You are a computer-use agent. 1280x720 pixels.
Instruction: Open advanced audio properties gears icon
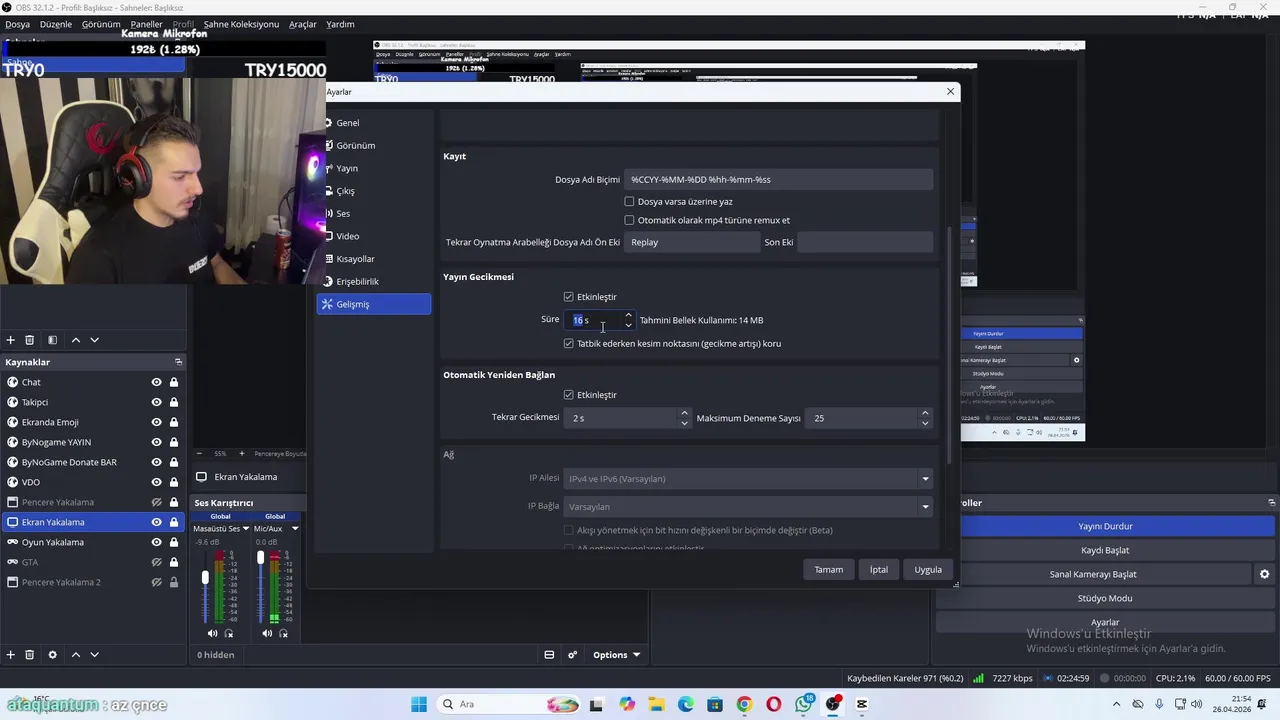tap(573, 655)
